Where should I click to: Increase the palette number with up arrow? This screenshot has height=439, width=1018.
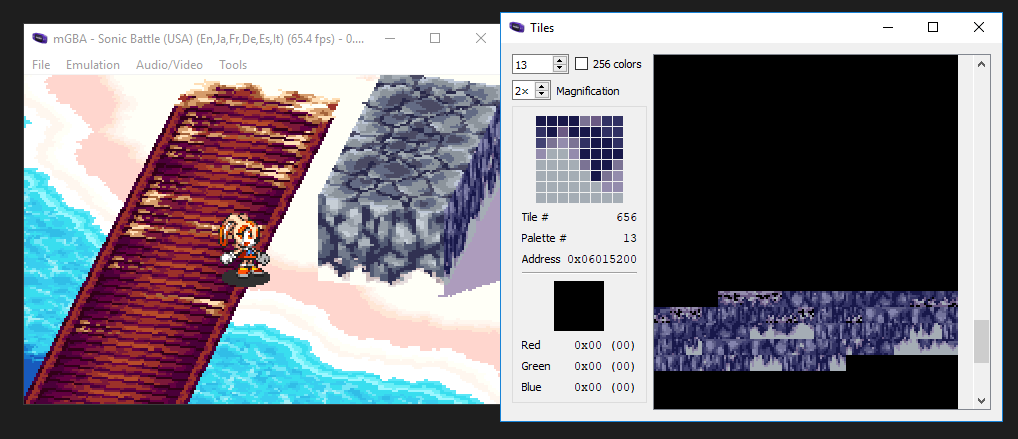coord(560,60)
